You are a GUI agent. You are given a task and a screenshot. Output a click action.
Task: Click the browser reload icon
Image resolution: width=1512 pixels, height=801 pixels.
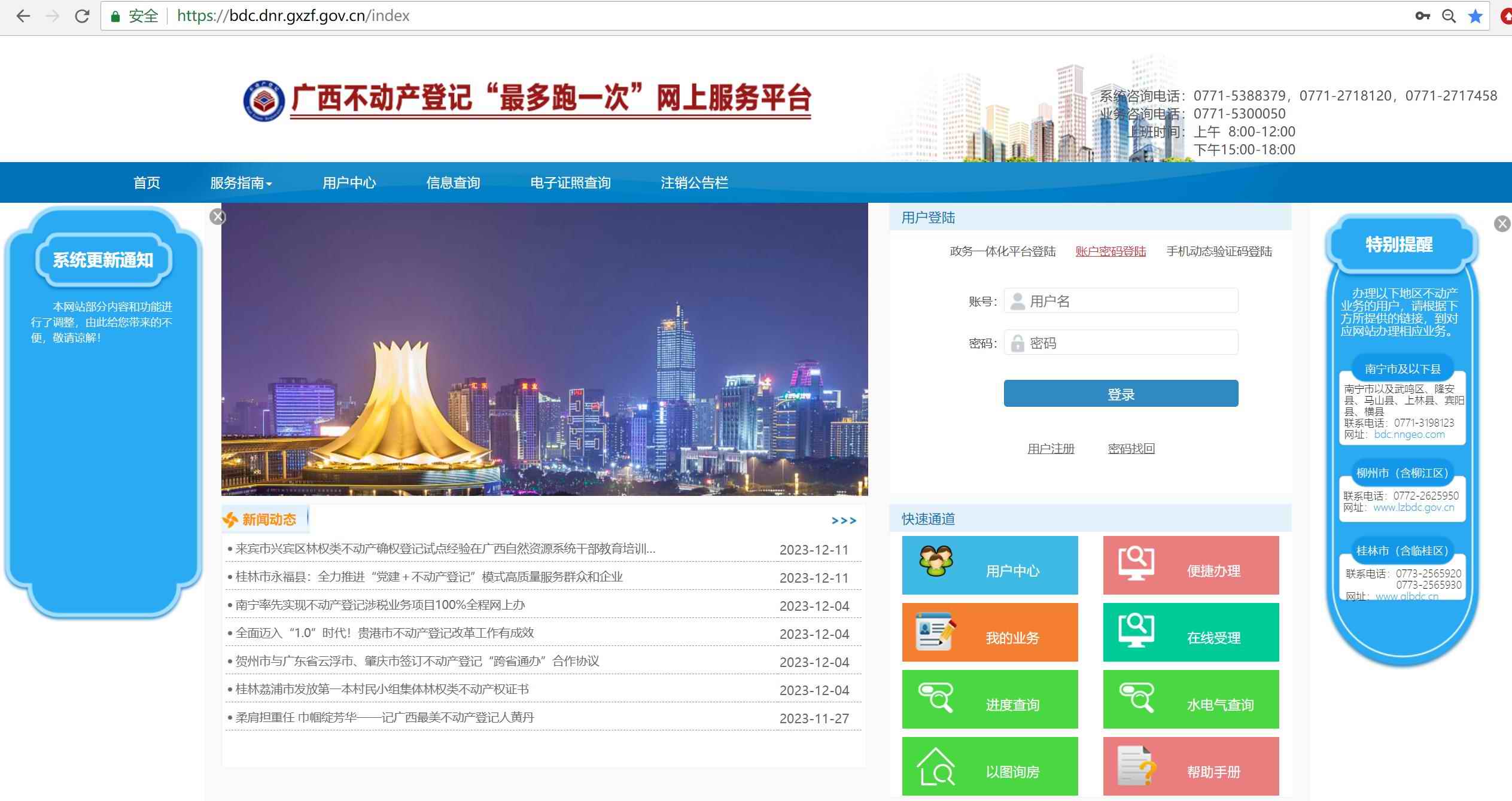tap(82, 16)
